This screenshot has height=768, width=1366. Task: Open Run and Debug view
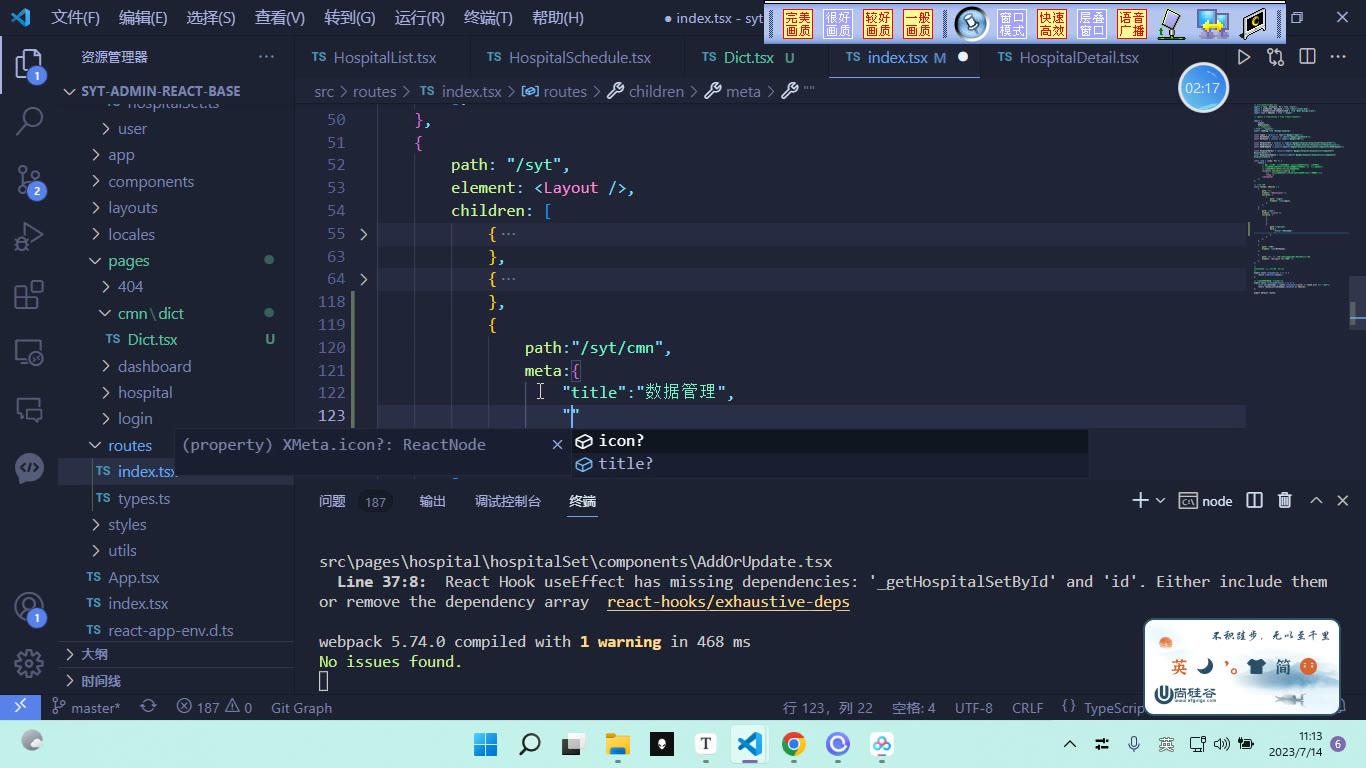click(29, 238)
